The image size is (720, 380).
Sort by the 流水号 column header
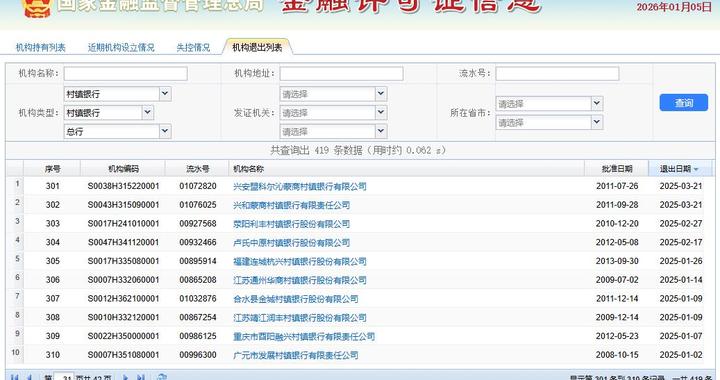coord(197,169)
